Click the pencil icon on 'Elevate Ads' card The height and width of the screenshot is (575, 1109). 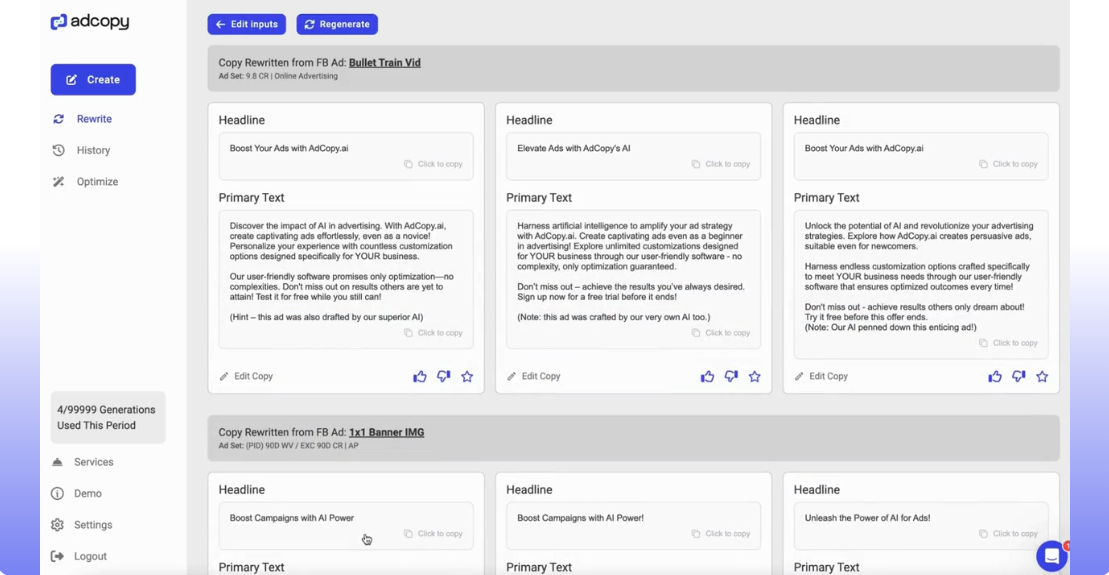click(x=511, y=376)
